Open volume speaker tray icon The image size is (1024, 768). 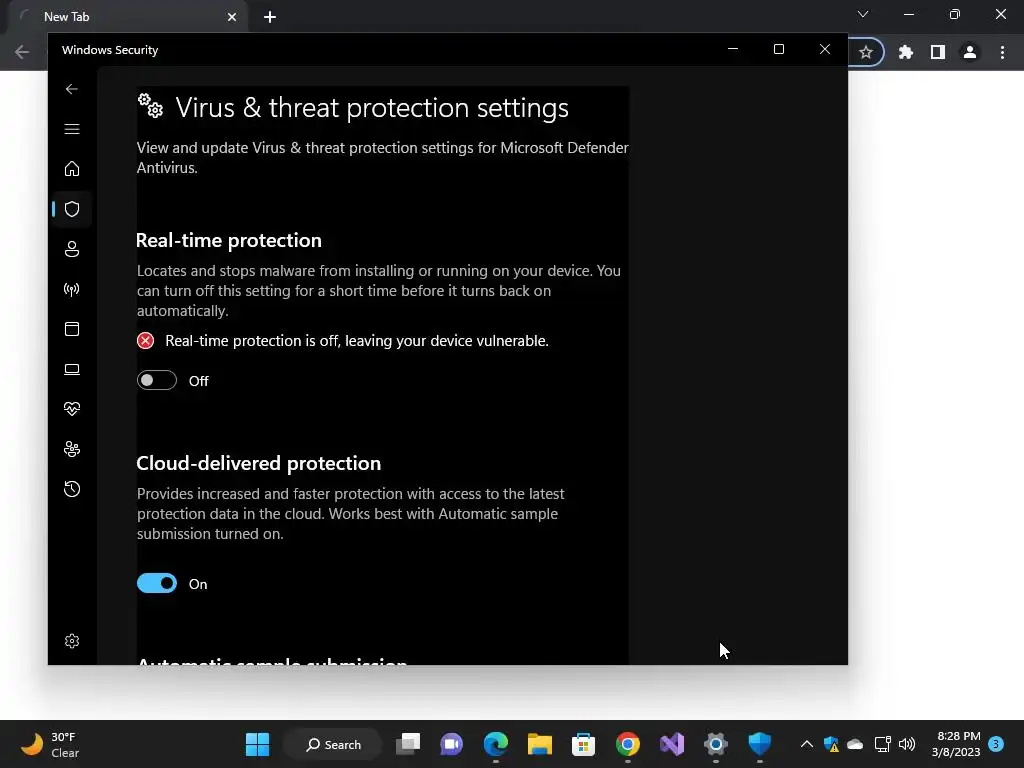point(907,744)
